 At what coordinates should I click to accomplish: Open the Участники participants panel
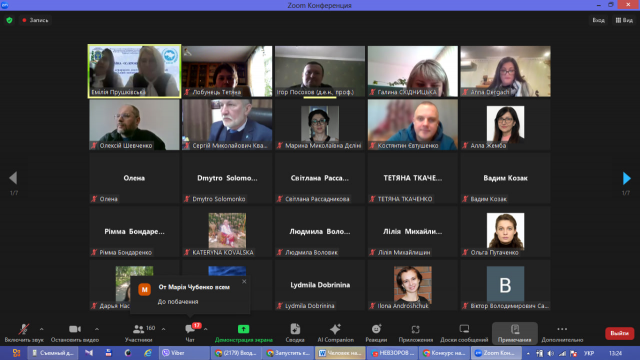tap(139, 333)
